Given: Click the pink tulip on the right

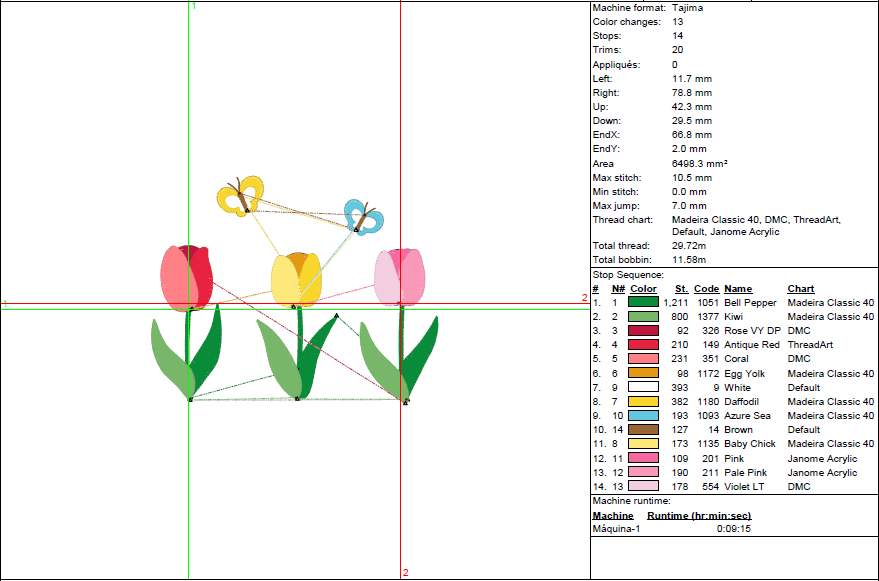Looking at the screenshot, I should coord(400,277).
